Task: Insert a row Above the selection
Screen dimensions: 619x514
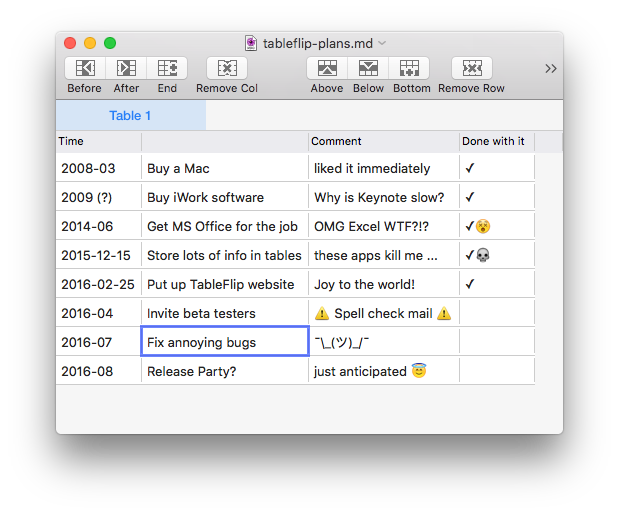Action: [x=327, y=68]
